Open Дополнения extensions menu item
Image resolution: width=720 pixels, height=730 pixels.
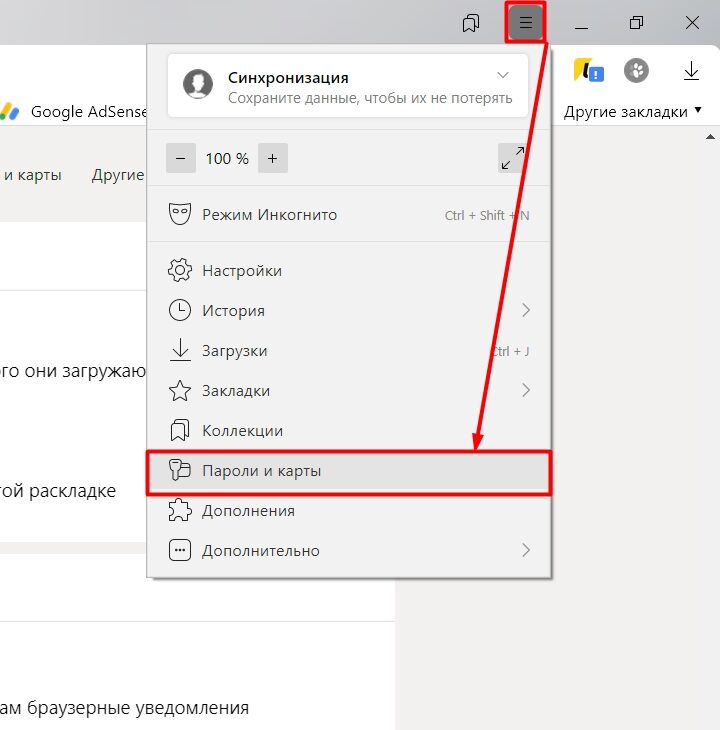[x=248, y=511]
